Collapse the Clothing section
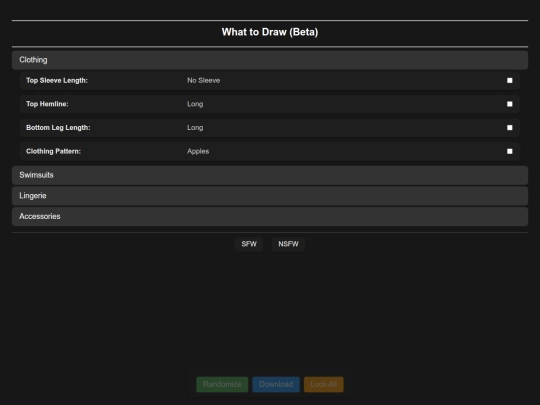The height and width of the screenshot is (405, 540). coord(270,60)
